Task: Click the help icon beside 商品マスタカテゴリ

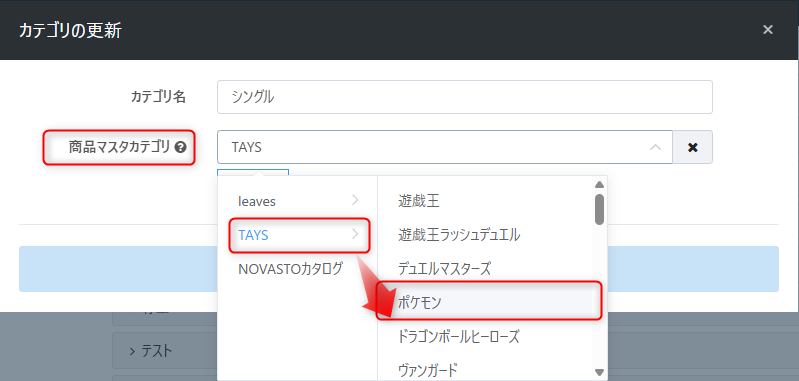Action: tap(180, 148)
